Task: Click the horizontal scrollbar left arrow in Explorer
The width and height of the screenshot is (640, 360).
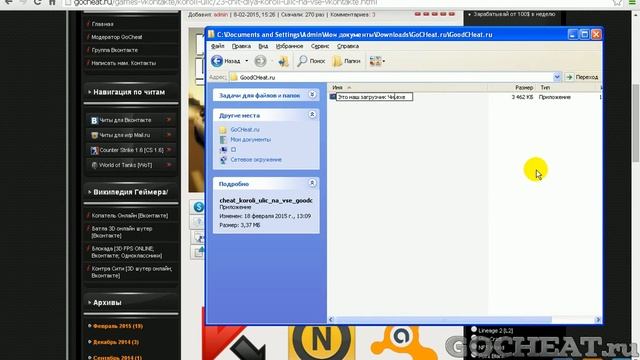Action: (331, 320)
